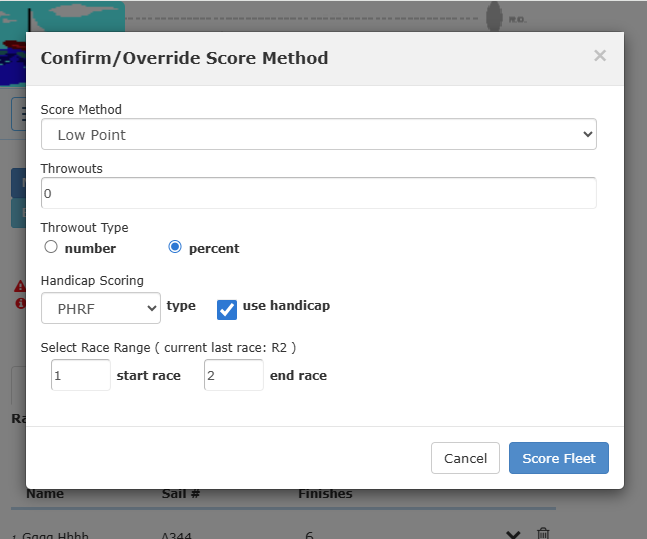Cancel the score method dialog
Viewport: 647px width, 539px height.
point(465,458)
